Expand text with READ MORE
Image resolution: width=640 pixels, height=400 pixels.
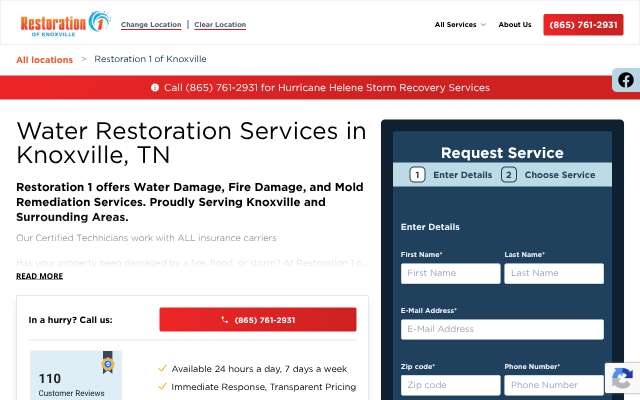pos(40,276)
